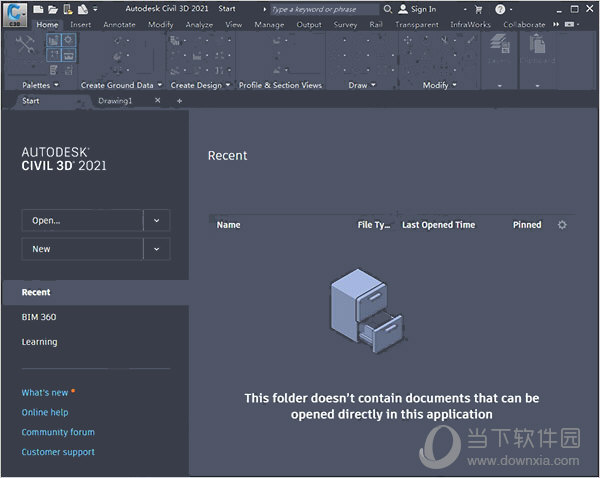Viewport: 600px width, 478px height.
Task: Expand the Create Ground Data panel
Action: 160,85
